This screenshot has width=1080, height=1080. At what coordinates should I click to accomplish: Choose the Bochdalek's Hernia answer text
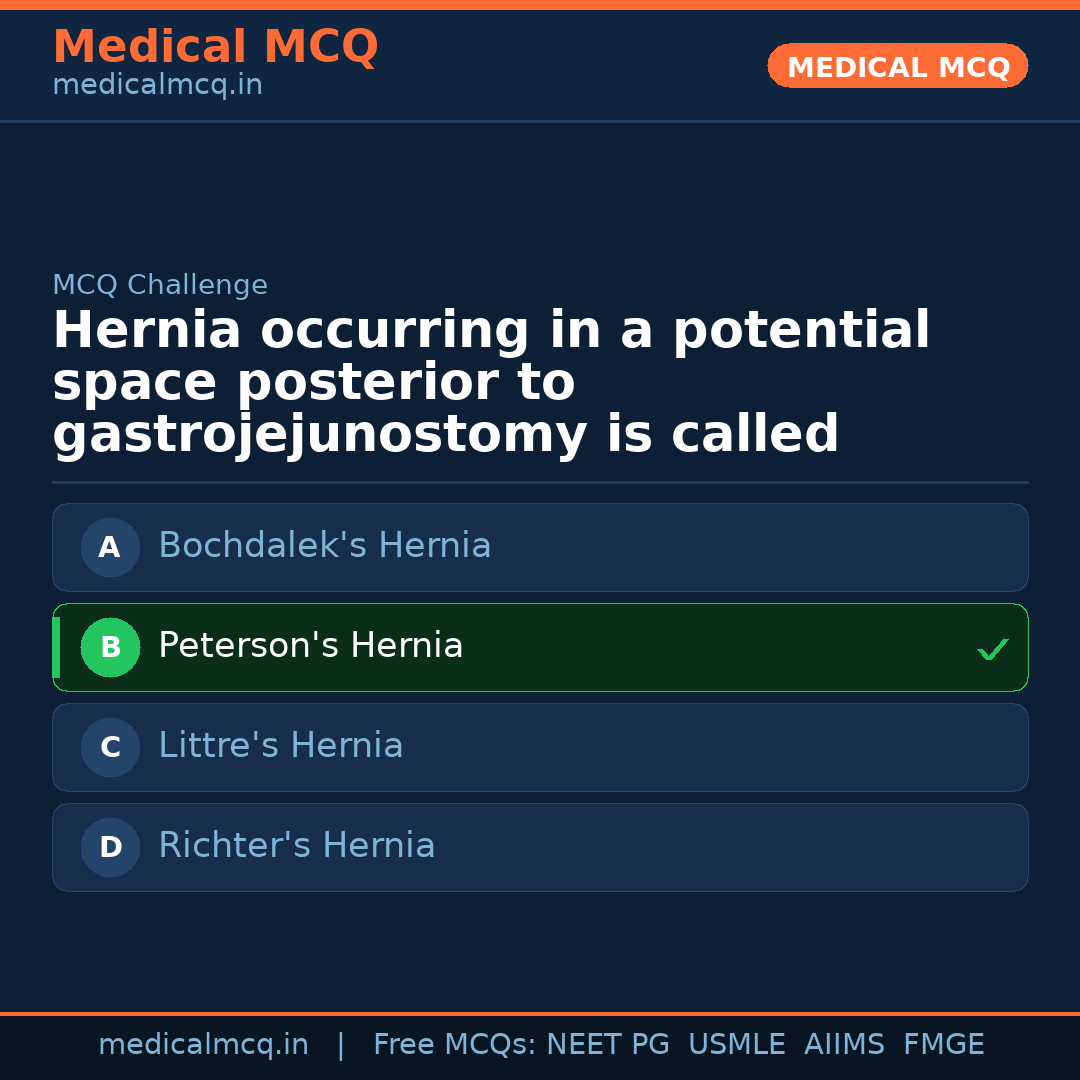pos(324,546)
